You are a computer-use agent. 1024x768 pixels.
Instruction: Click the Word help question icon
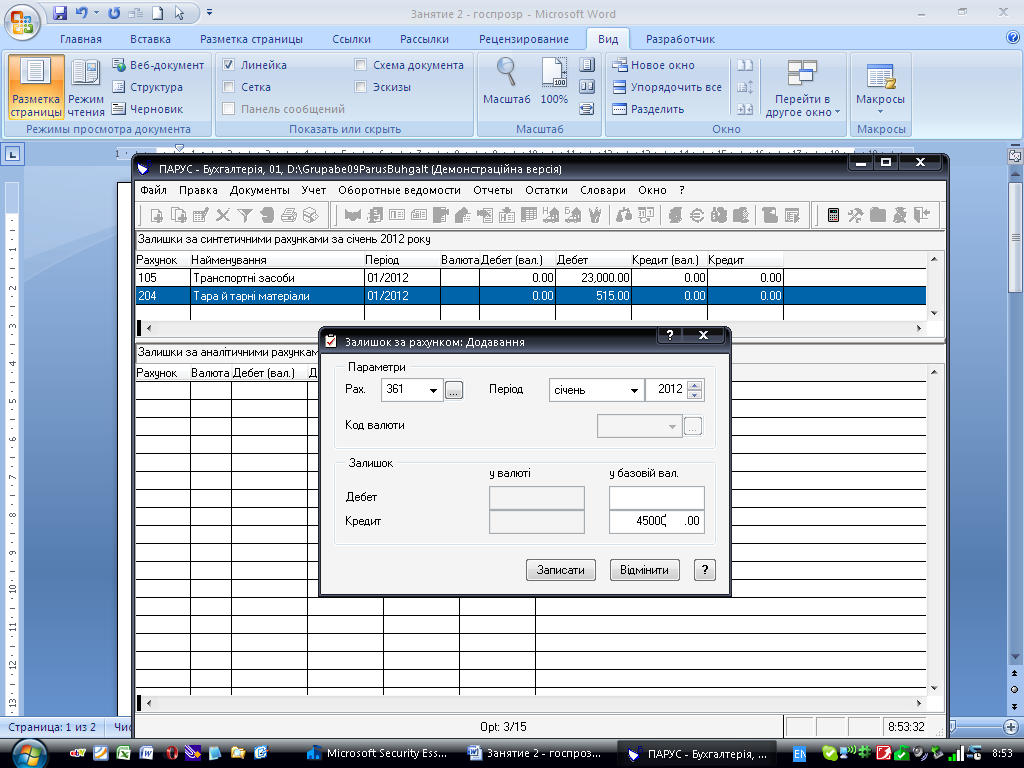(x=1013, y=37)
